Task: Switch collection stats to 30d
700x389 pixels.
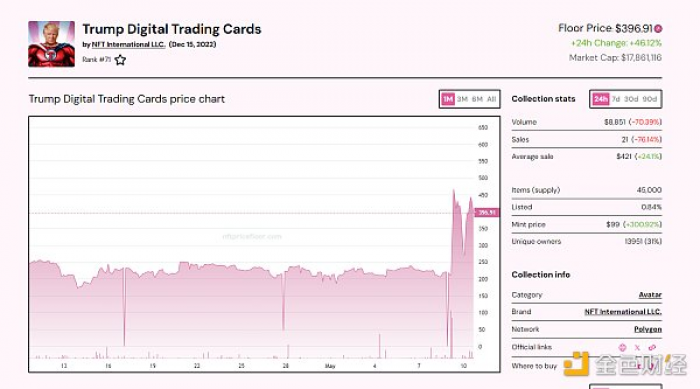Action: pos(631,99)
